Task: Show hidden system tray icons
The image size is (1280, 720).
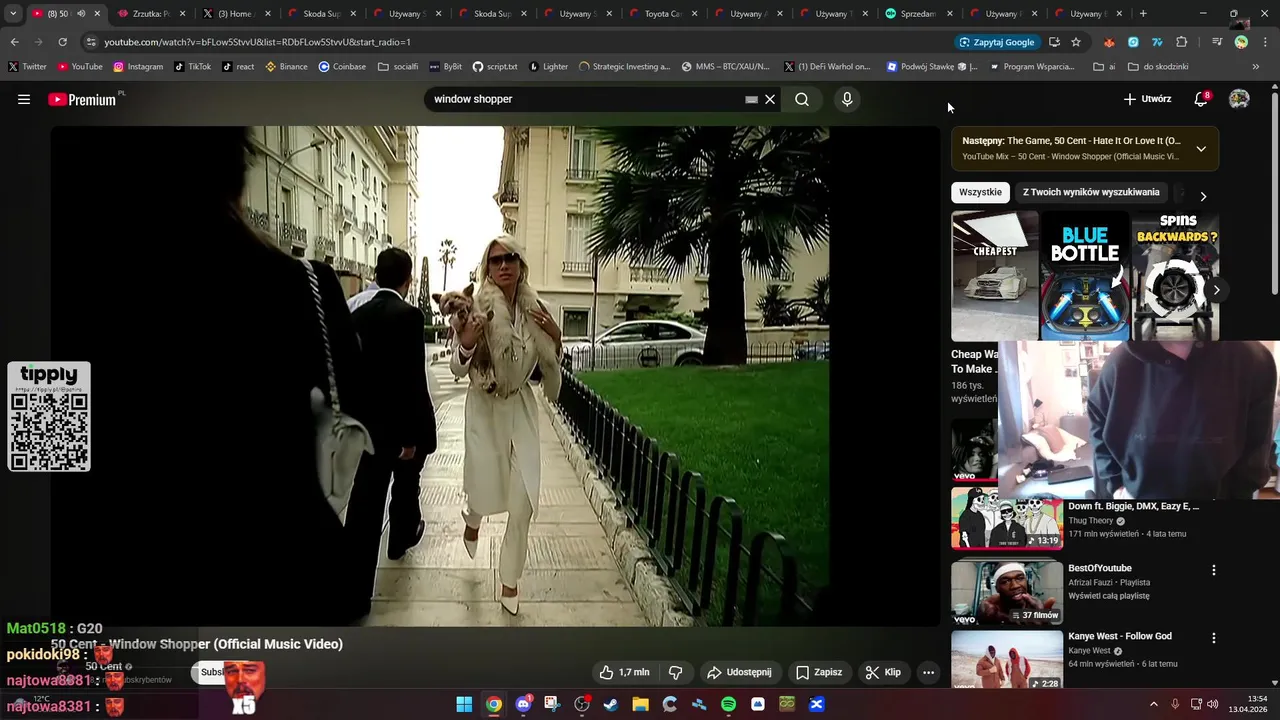Action: pyautogui.click(x=1153, y=704)
